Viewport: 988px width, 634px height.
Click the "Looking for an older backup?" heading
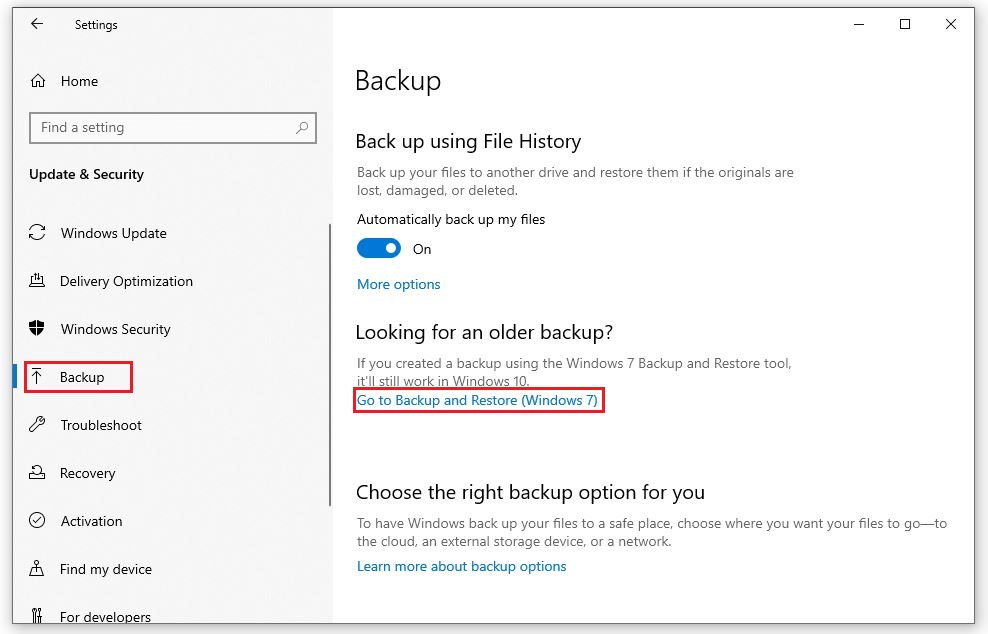(x=484, y=332)
